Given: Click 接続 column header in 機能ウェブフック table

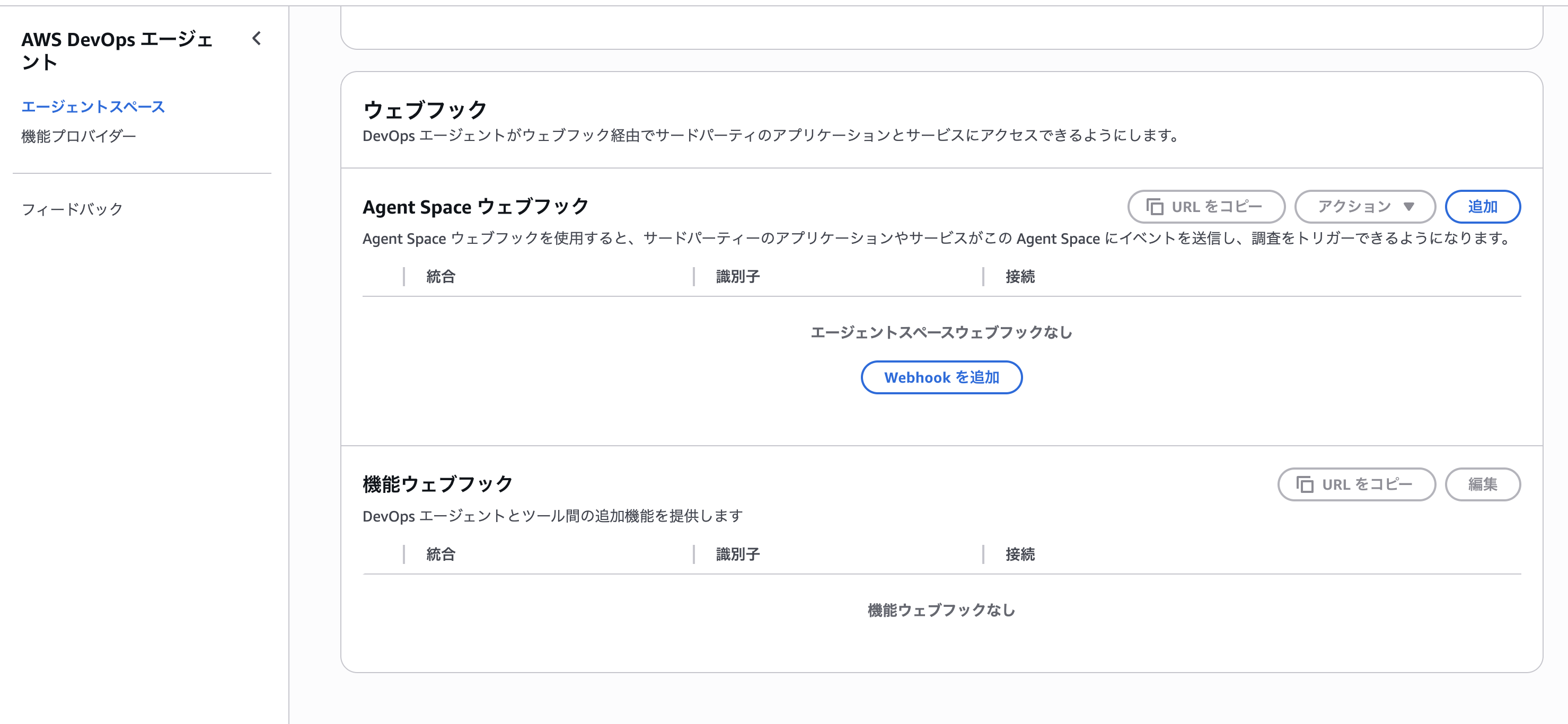Looking at the screenshot, I should [1020, 554].
